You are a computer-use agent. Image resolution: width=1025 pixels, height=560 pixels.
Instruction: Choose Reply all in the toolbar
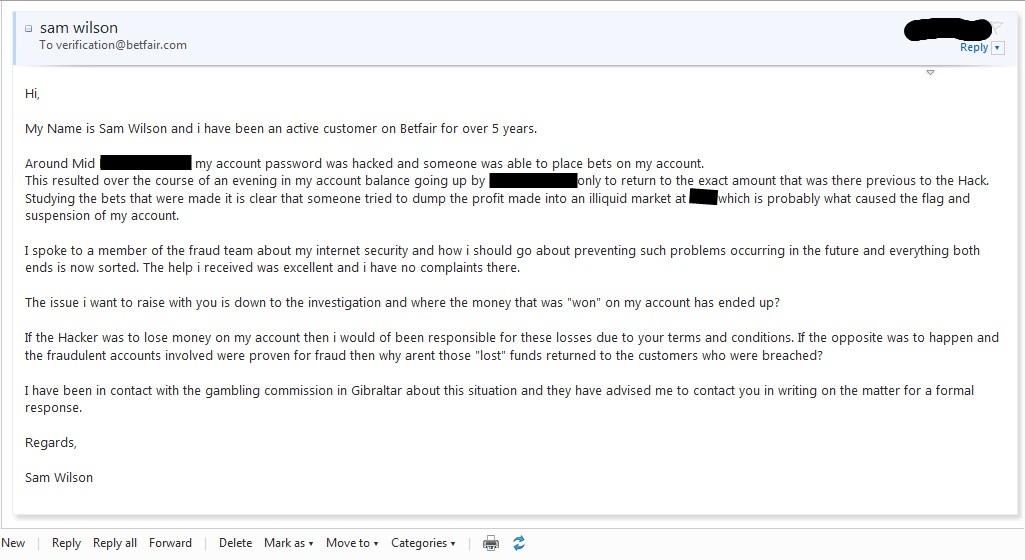click(x=115, y=543)
